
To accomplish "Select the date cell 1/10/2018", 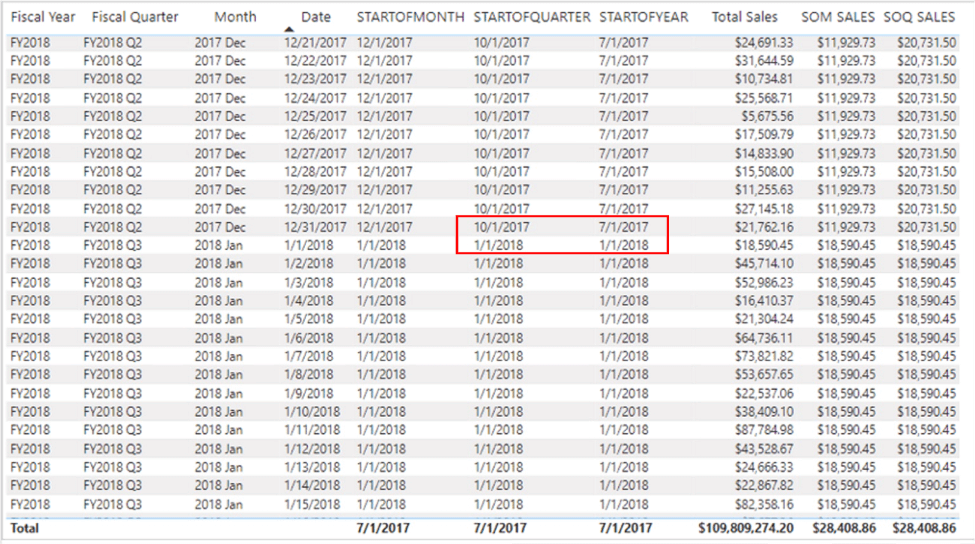I will click(x=312, y=411).
